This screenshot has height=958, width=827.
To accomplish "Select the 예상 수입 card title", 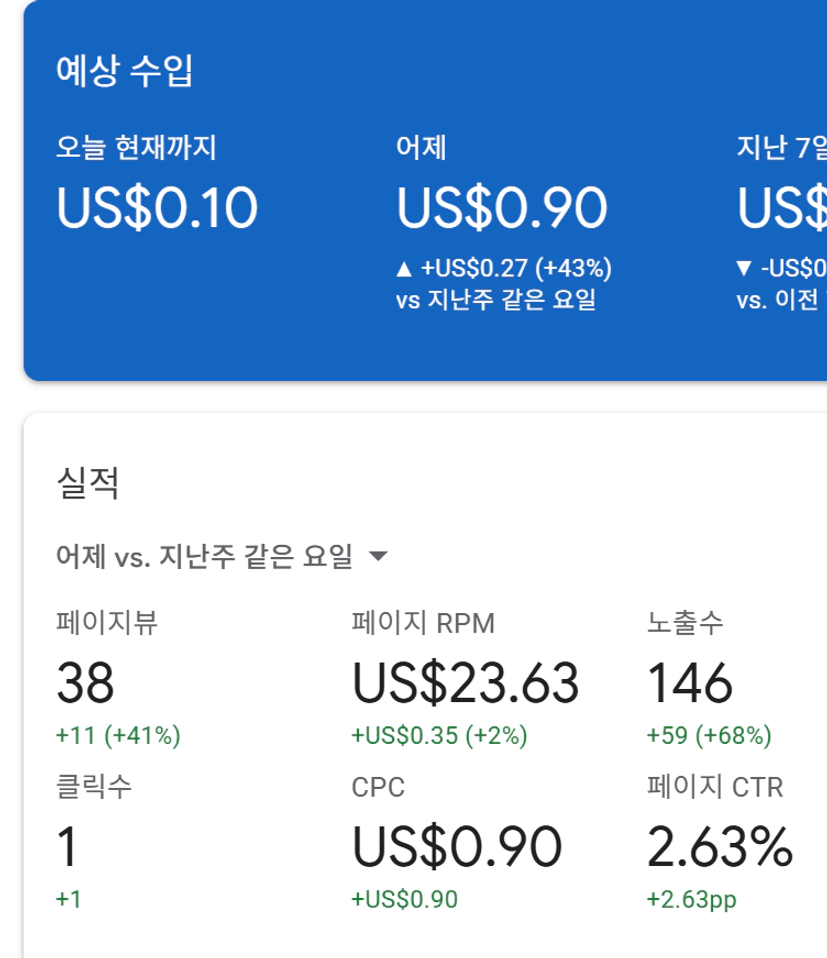I will [125, 72].
